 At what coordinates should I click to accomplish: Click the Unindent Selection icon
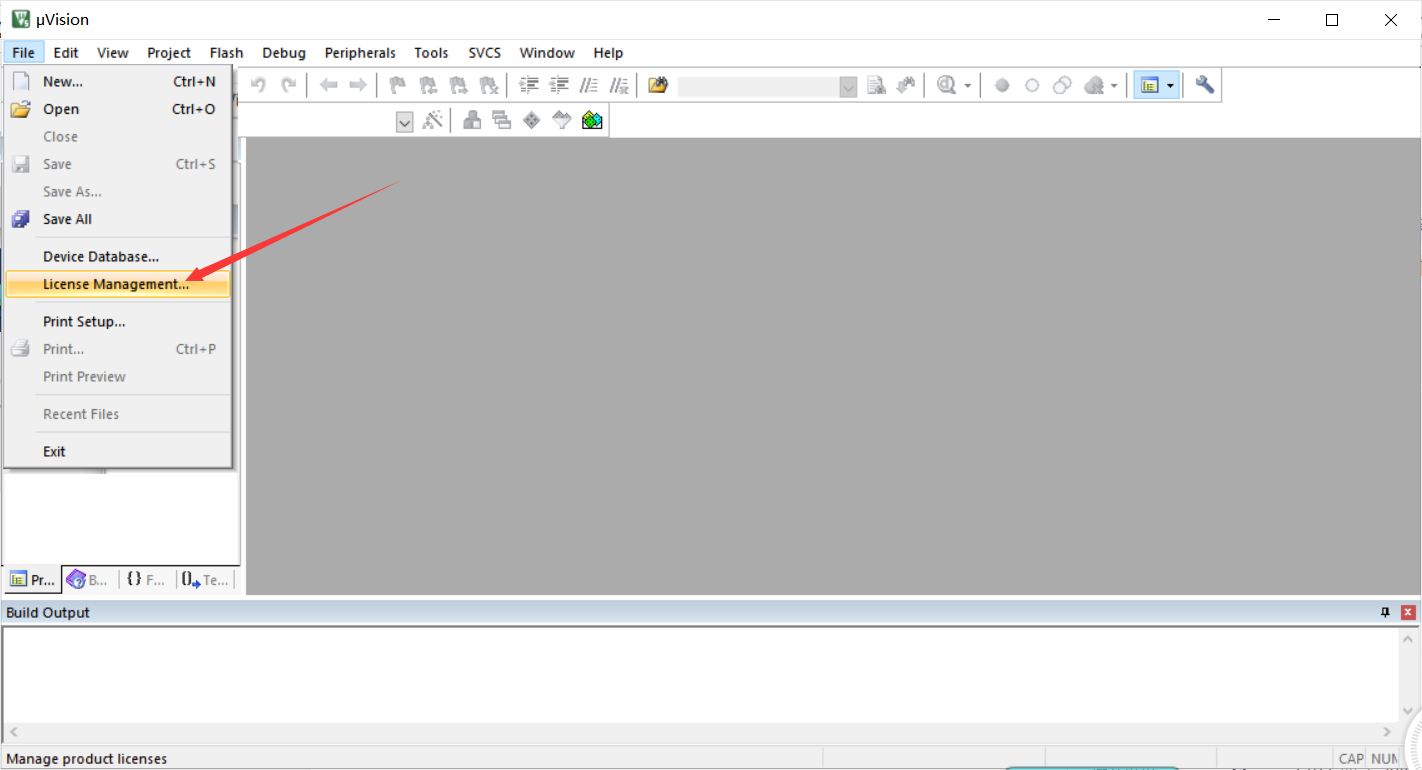[x=559, y=85]
